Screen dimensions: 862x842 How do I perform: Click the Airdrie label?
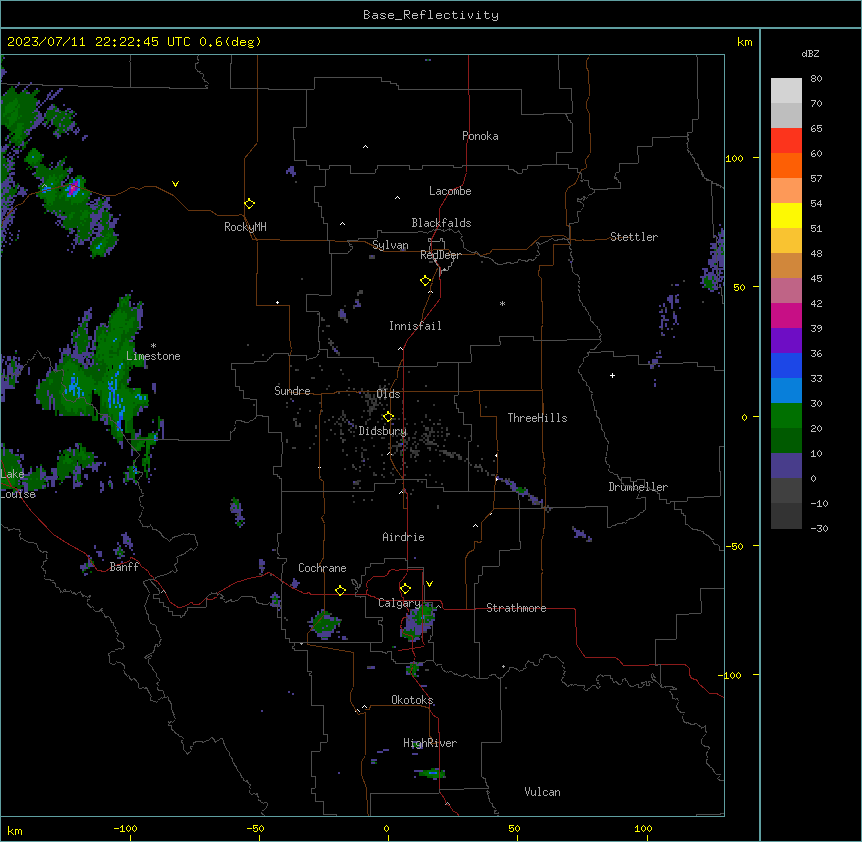pyautogui.click(x=403, y=537)
